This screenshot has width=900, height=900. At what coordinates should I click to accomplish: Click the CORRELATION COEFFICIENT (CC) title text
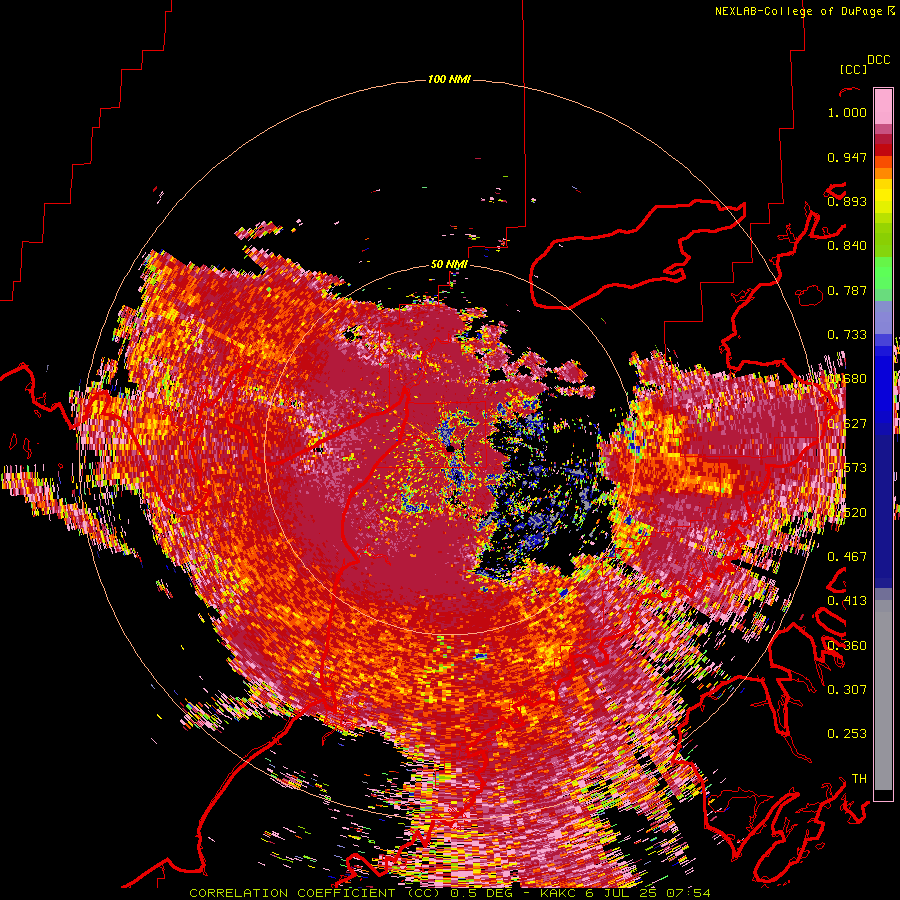[x=314, y=893]
